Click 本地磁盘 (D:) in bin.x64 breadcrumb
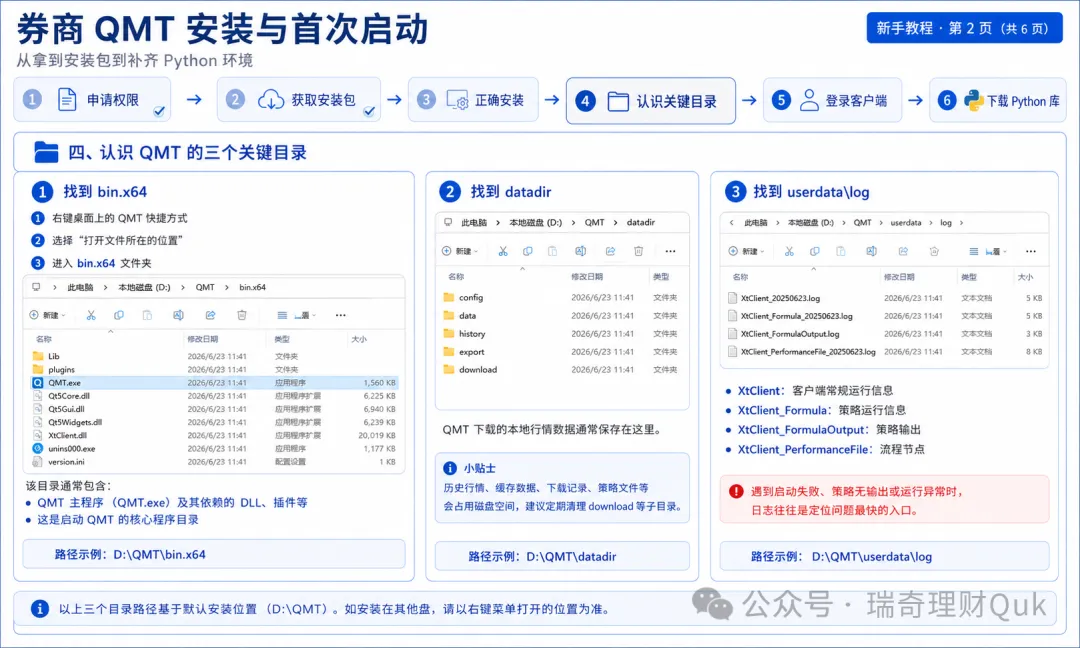Image resolution: width=1080 pixels, height=648 pixels. pos(144,287)
